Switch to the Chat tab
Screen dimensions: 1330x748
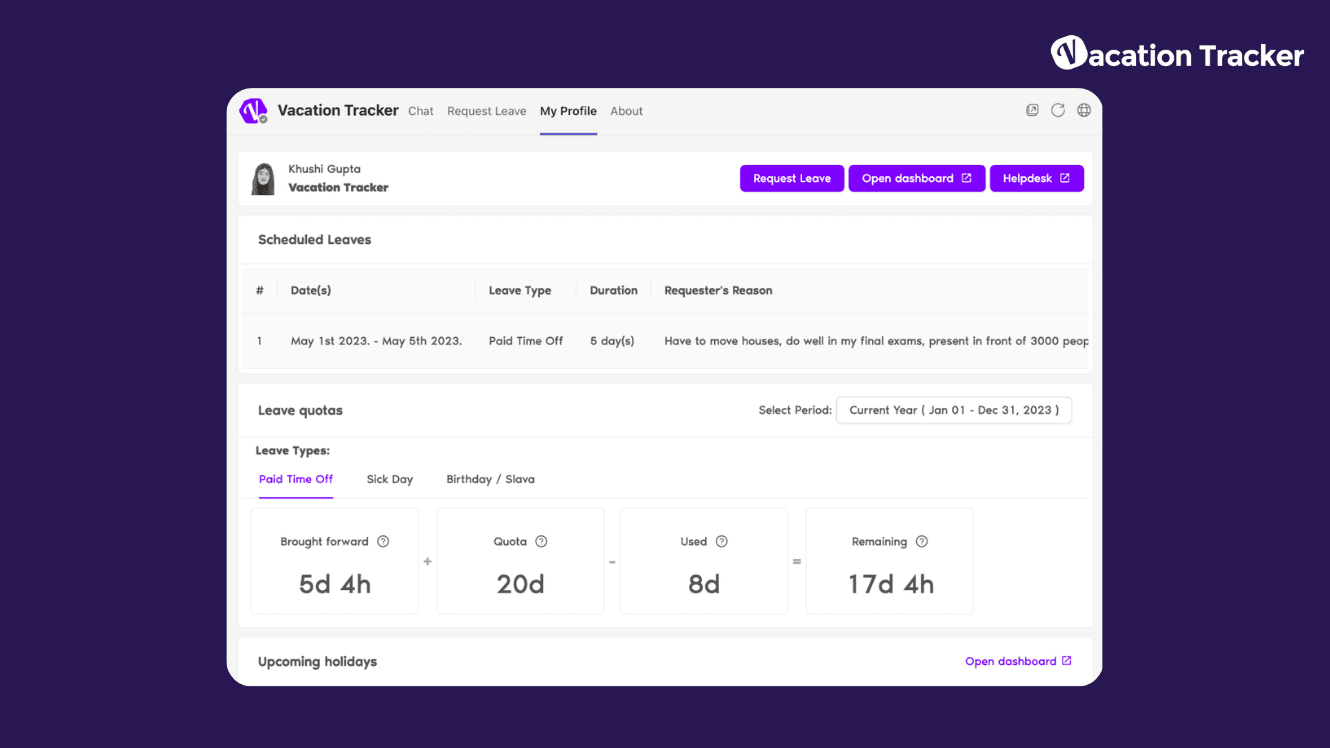(x=421, y=111)
